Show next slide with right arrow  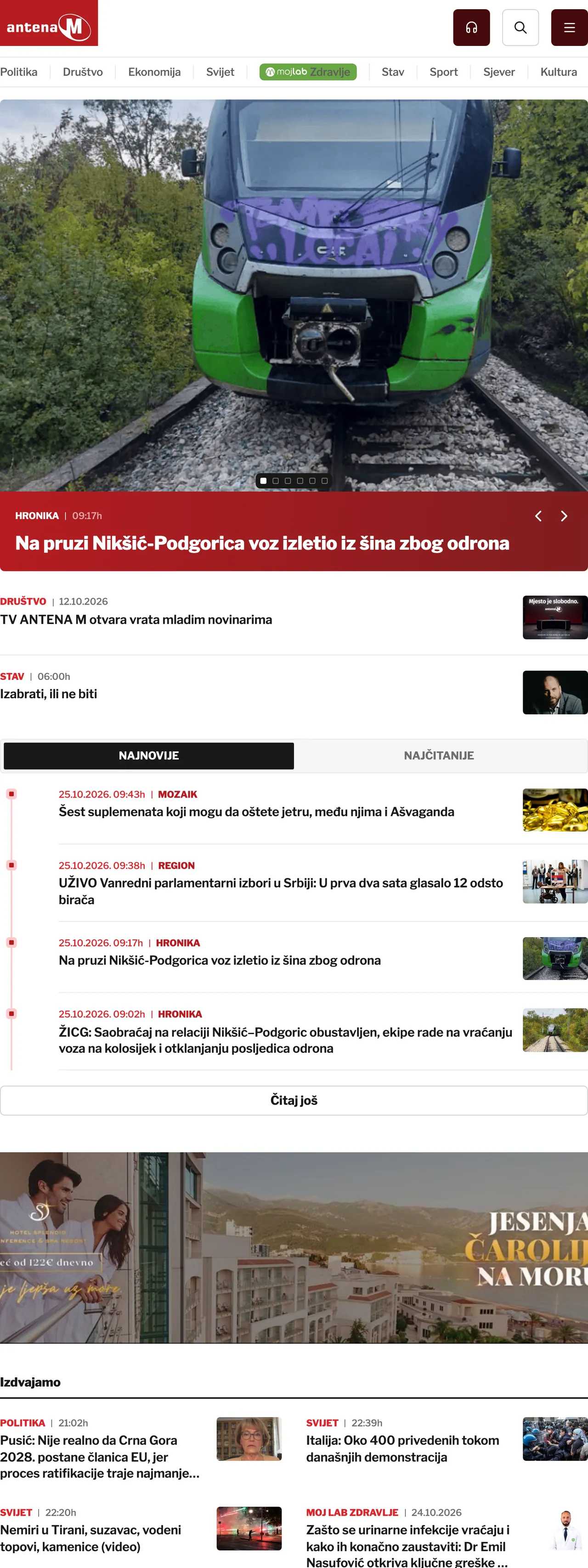pyautogui.click(x=564, y=516)
